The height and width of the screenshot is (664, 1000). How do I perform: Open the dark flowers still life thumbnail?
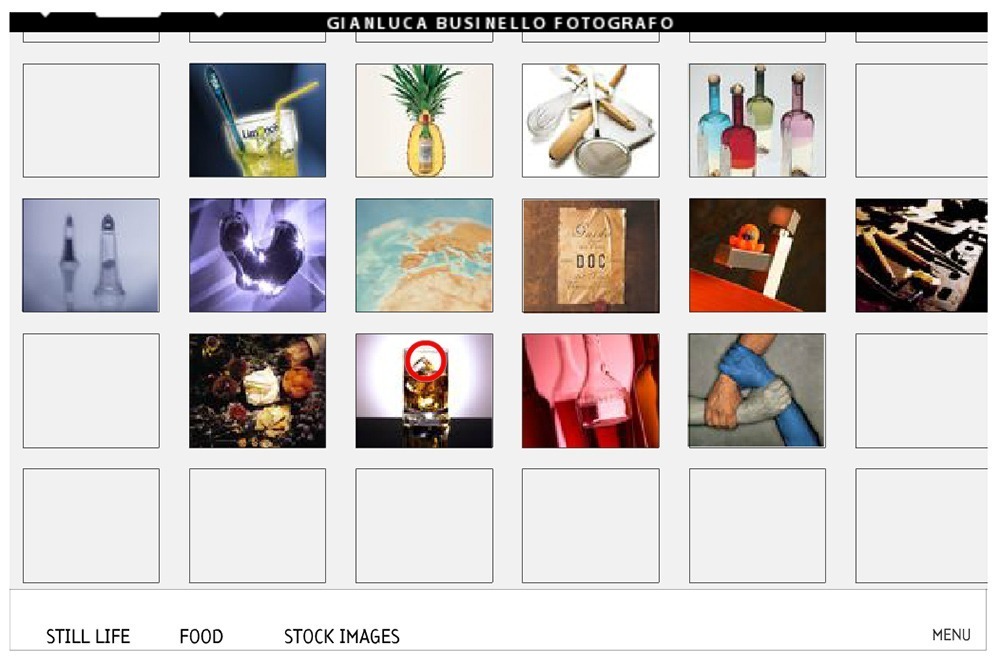click(257, 390)
